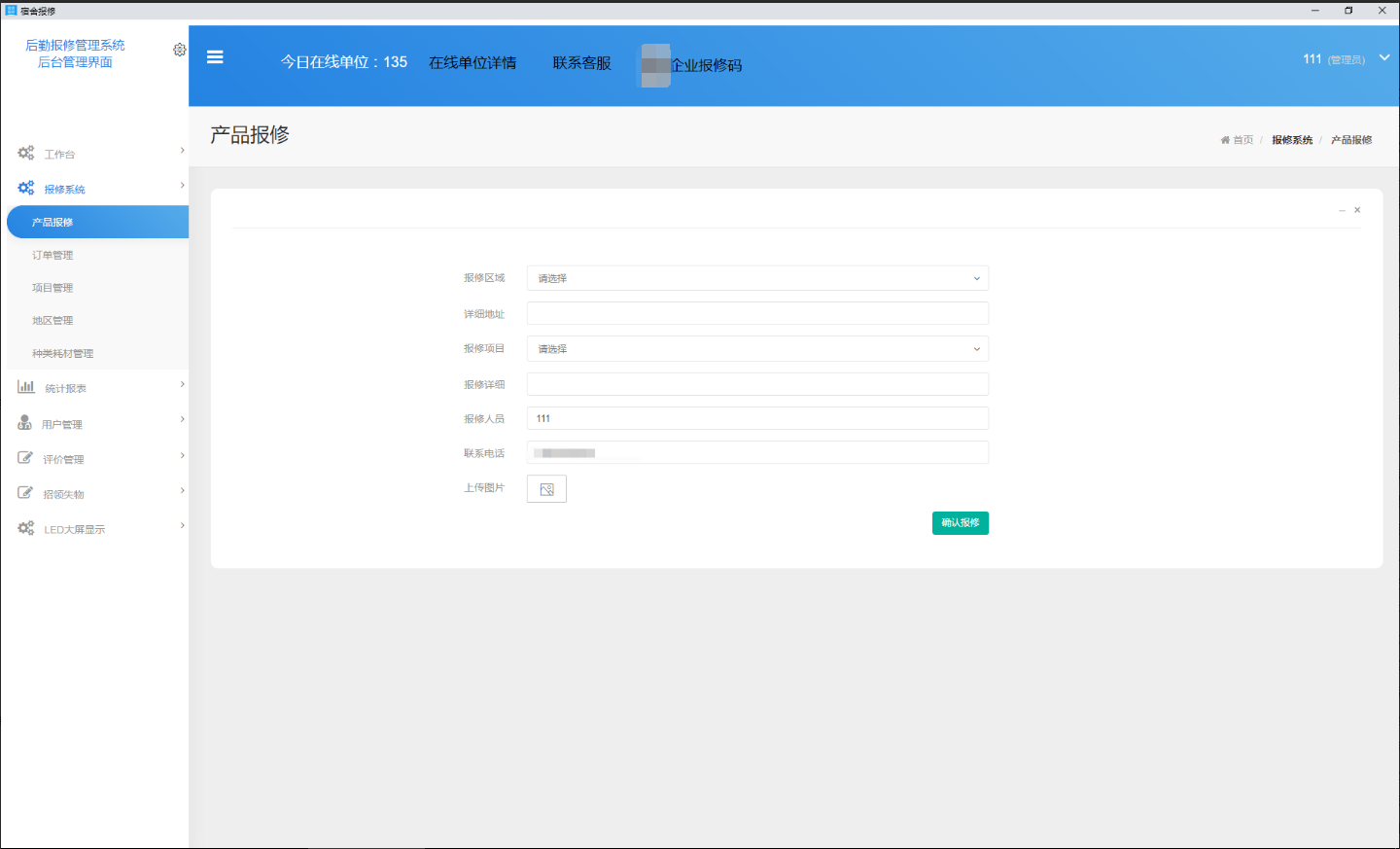
Task: Open the 上传图片 image upload picker
Action: coord(546,488)
